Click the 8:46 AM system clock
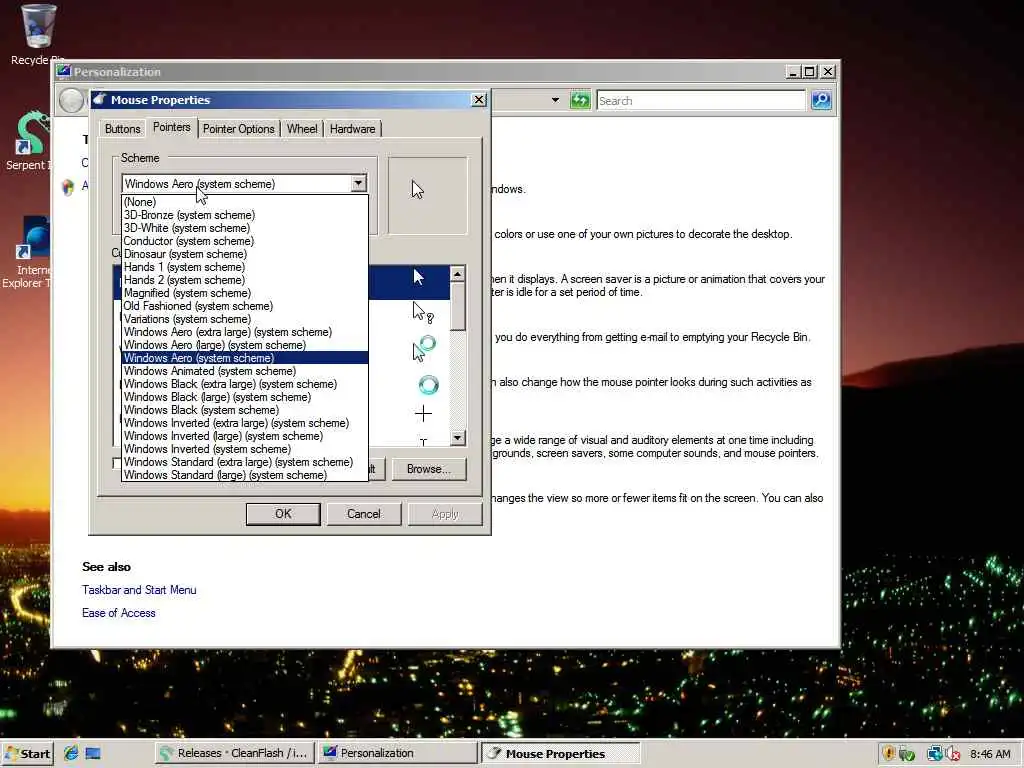This screenshot has width=1024, height=768. (x=990, y=754)
